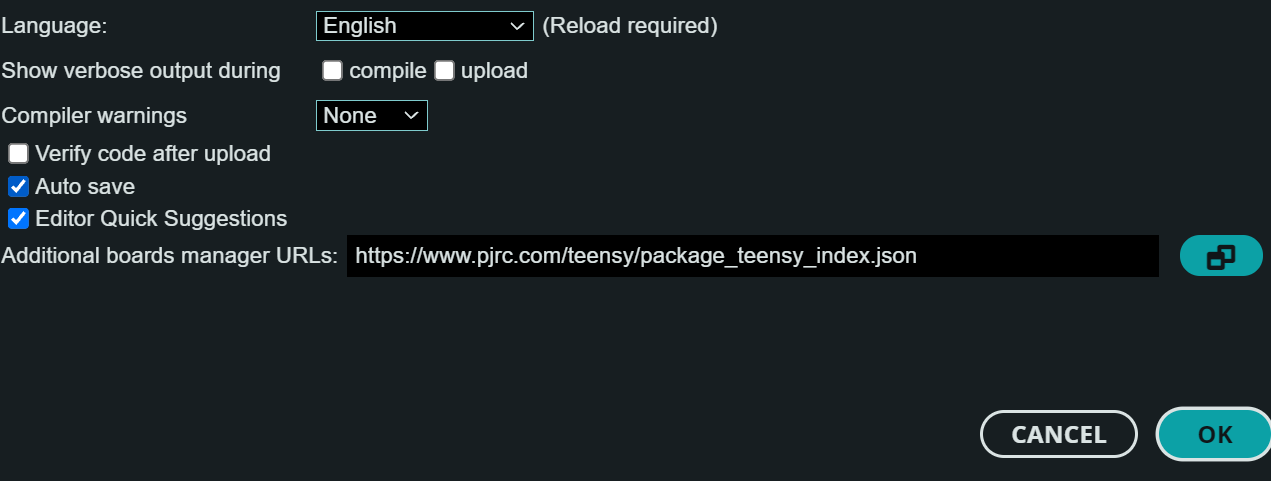Enable verbose output during upload
The width and height of the screenshot is (1271, 481).
pos(445,71)
